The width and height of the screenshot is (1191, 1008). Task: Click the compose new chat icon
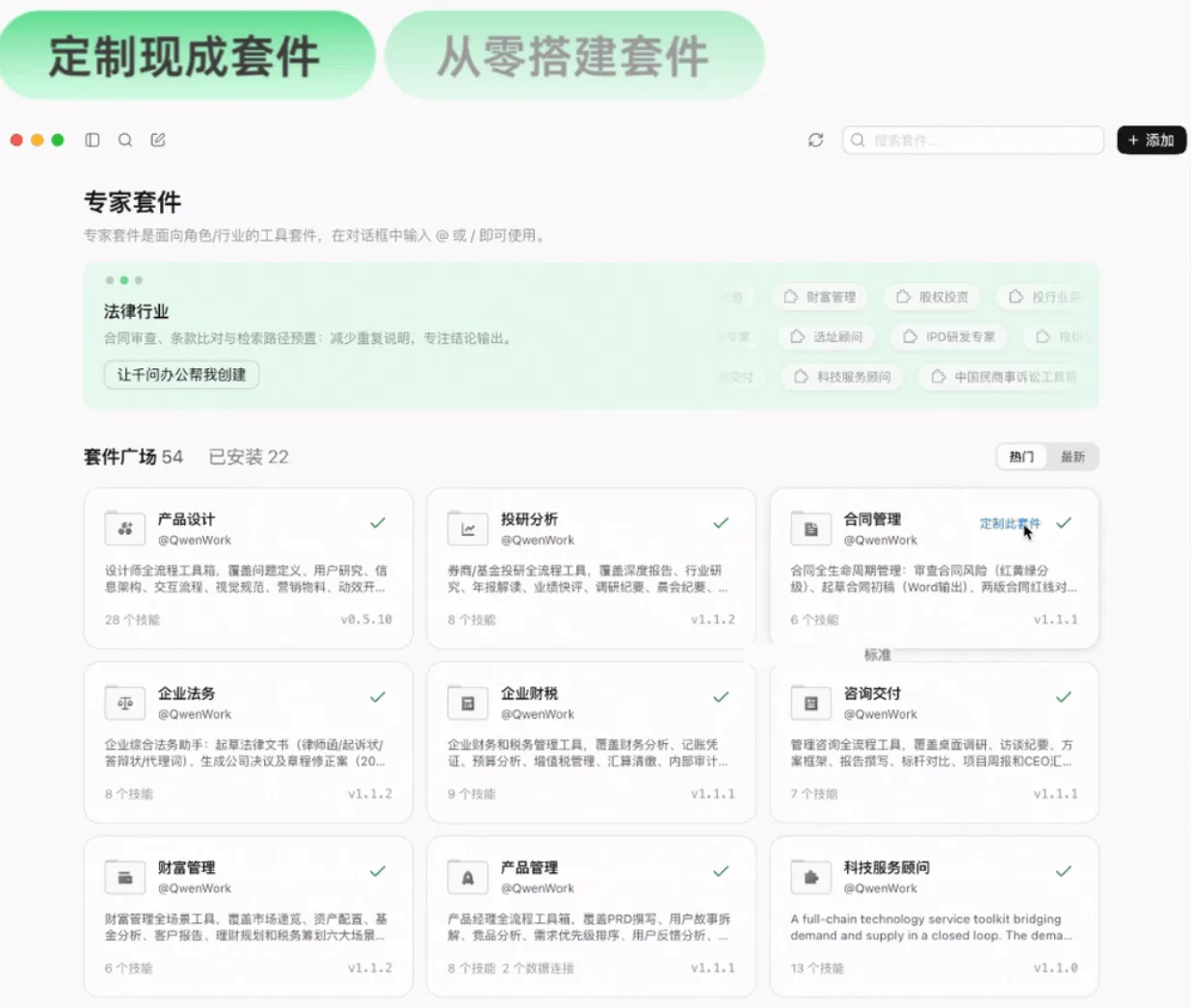[x=158, y=140]
